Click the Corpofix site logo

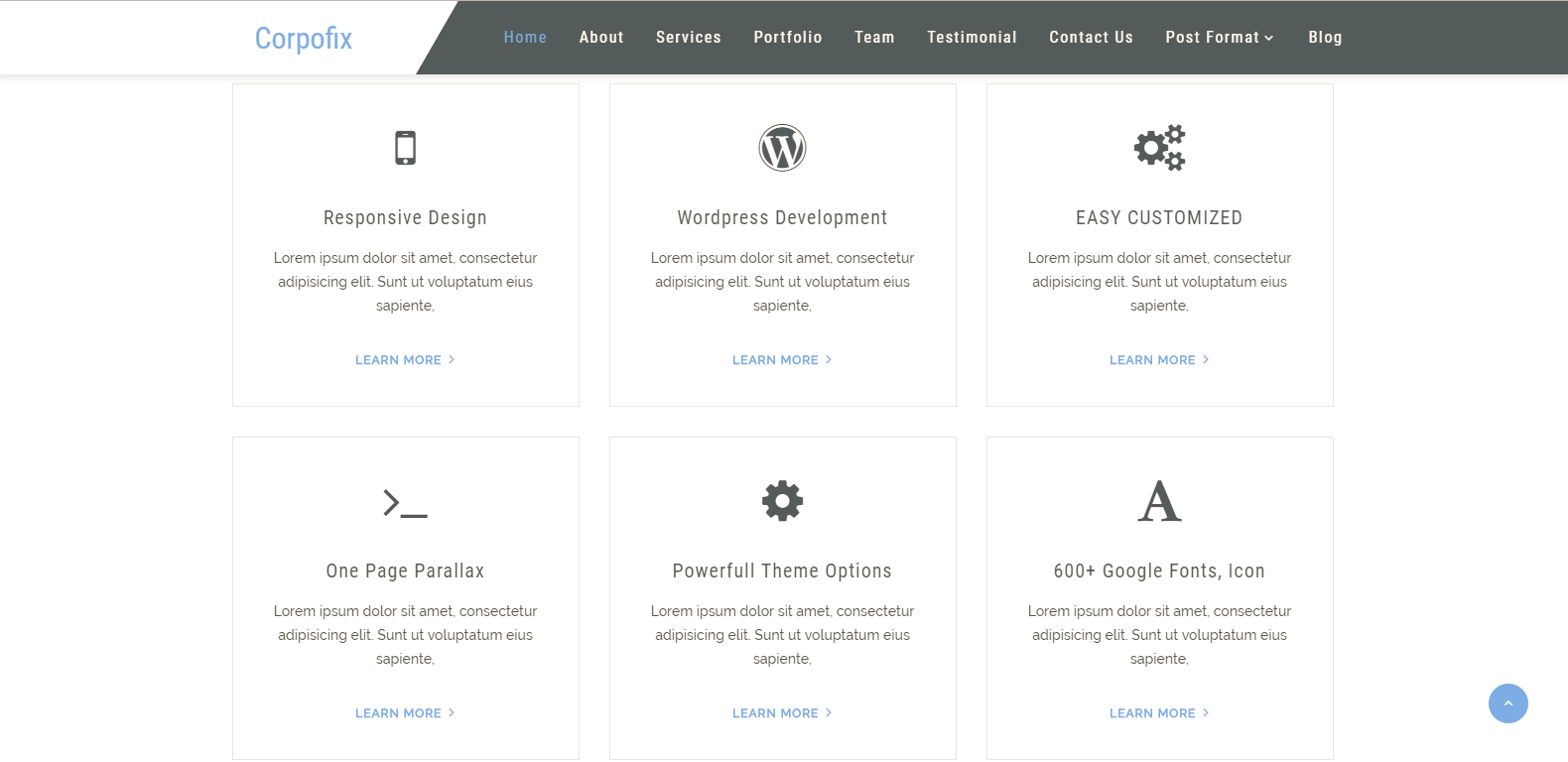coord(304,39)
